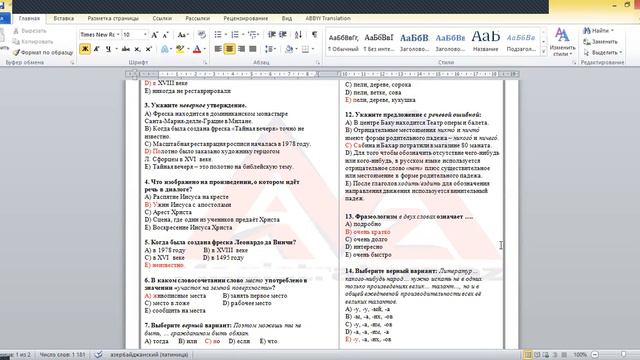Open the Рассылки ribbon tab
This screenshot has height=360, width=640.
pyautogui.click(x=198, y=18)
